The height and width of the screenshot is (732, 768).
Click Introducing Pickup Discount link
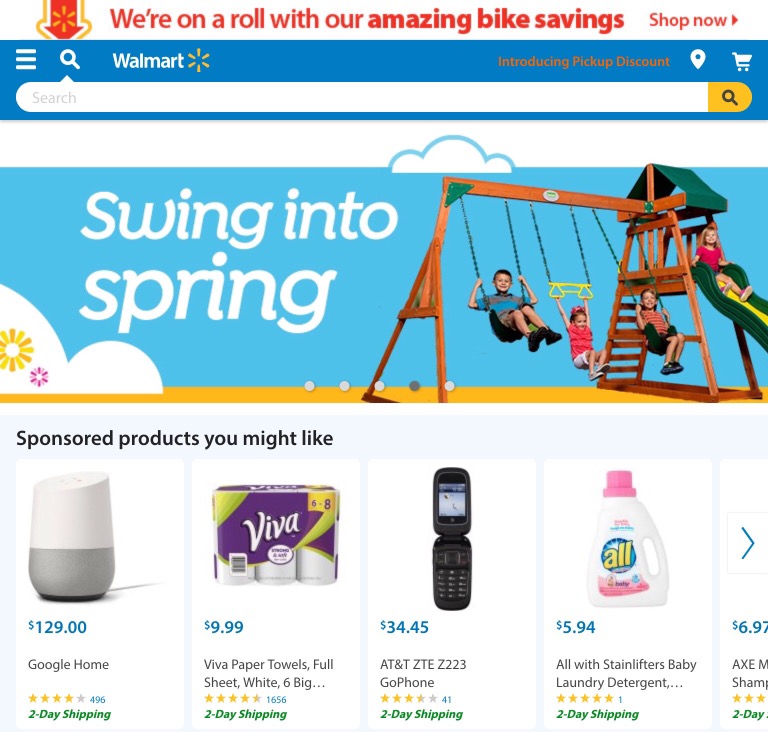pyautogui.click(x=583, y=61)
